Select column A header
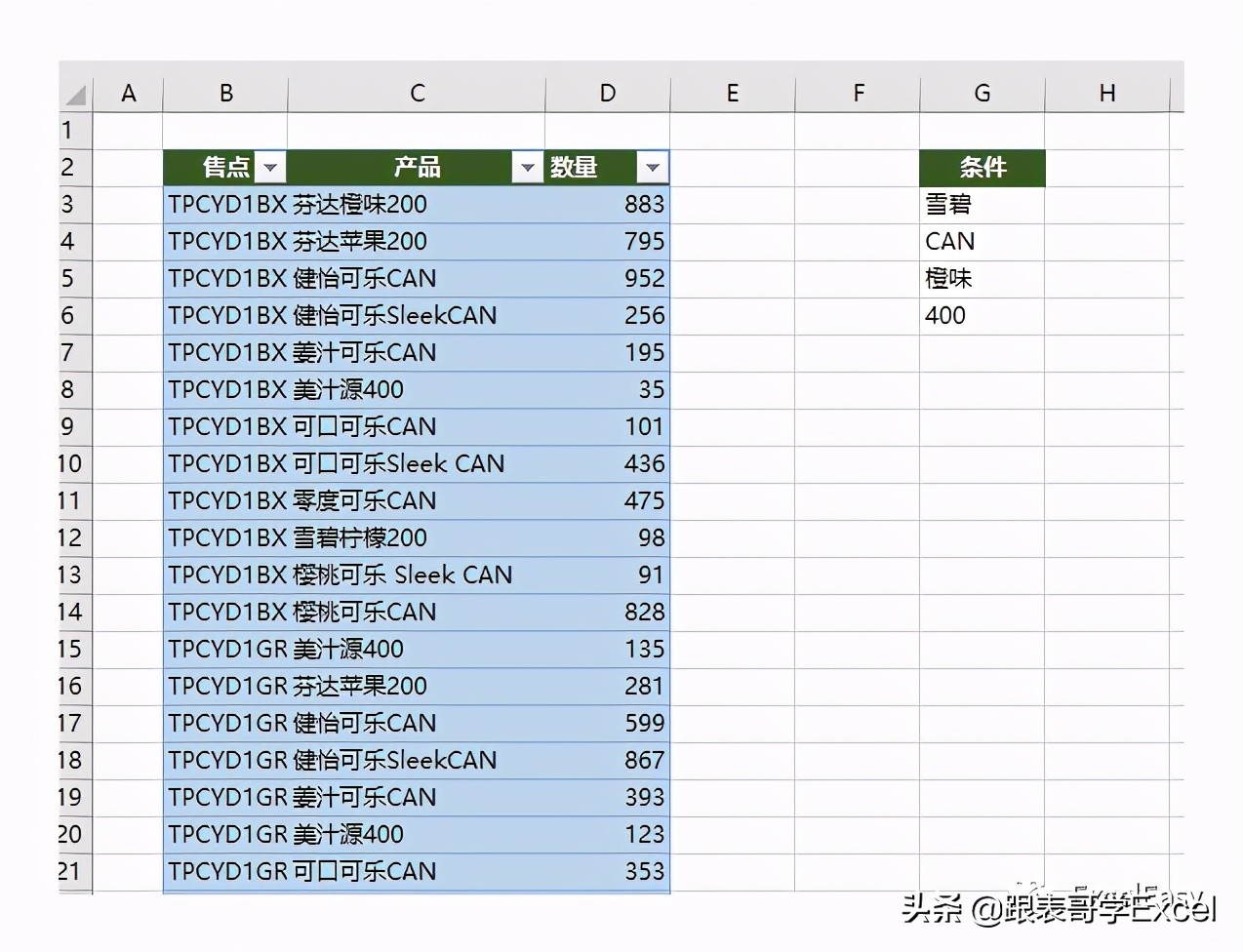This screenshot has width=1243, height=952. coord(128,94)
